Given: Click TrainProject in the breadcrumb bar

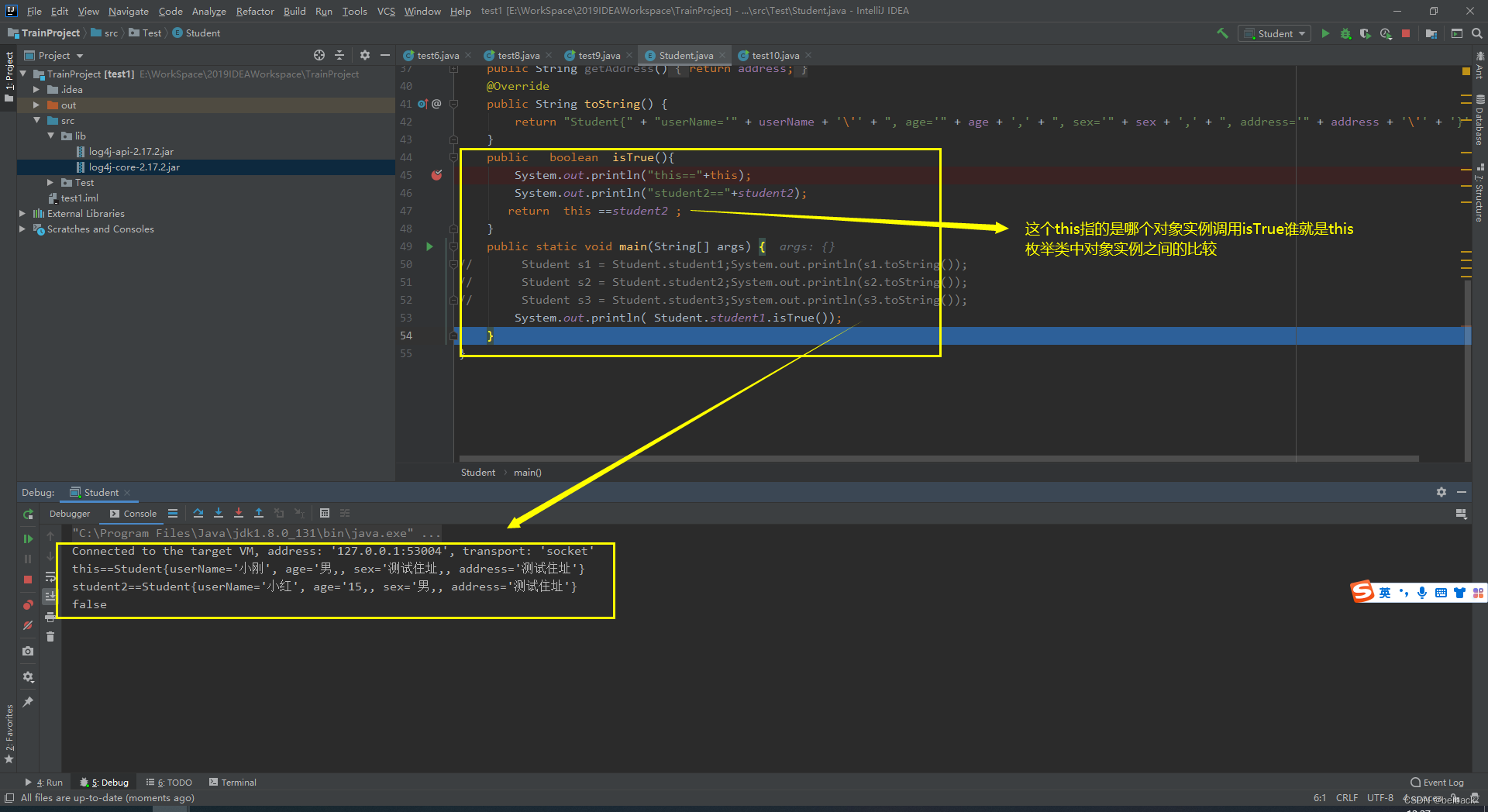Looking at the screenshot, I should [44, 33].
